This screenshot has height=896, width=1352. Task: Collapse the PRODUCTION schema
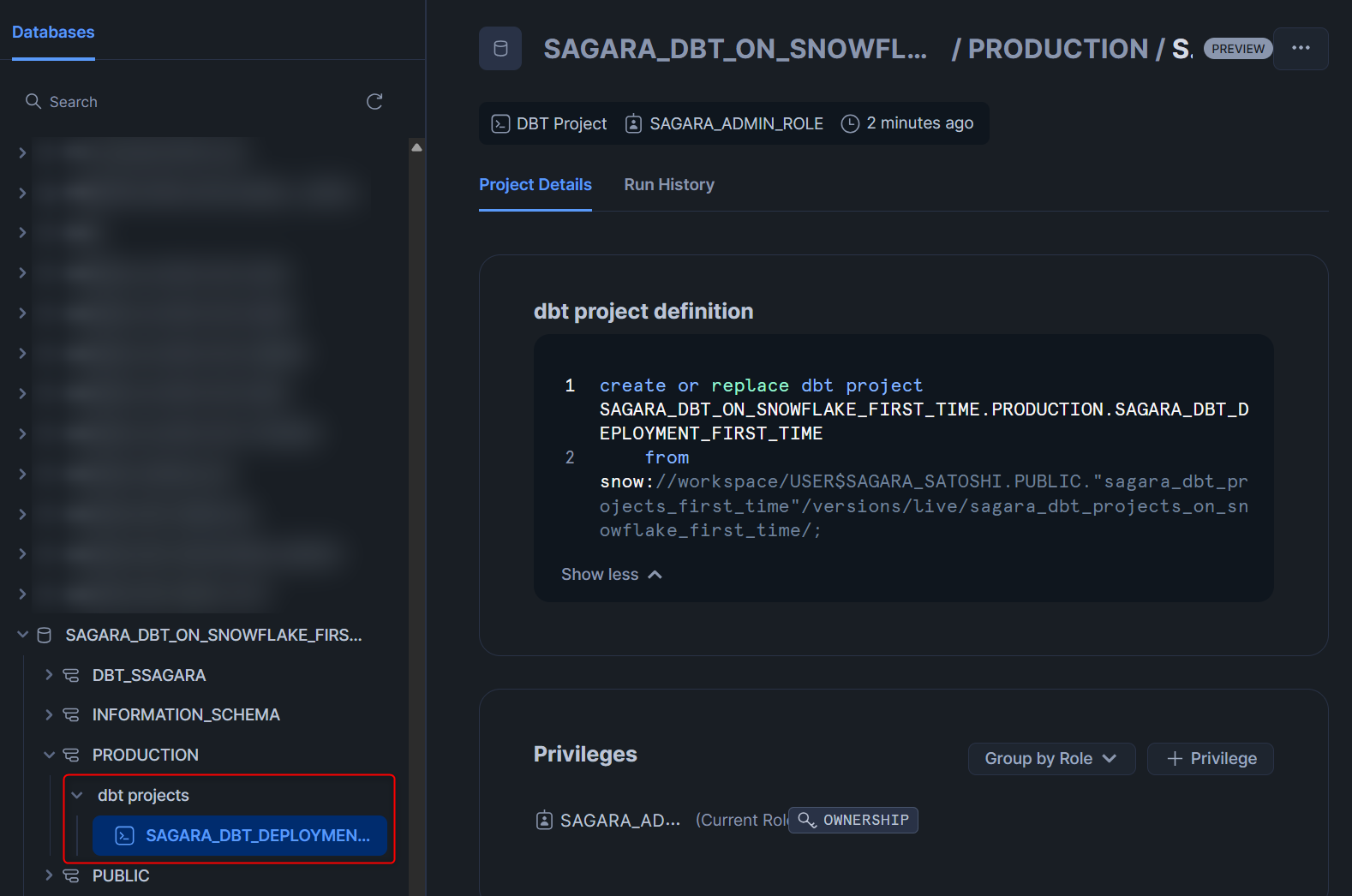tap(49, 755)
